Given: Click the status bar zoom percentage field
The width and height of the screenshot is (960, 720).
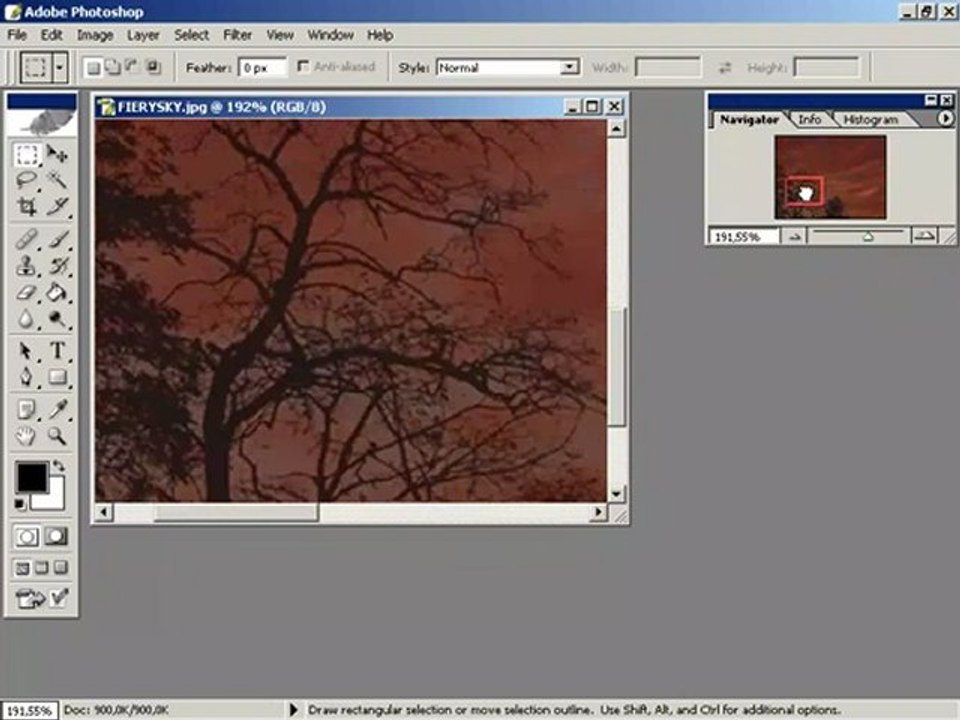Looking at the screenshot, I should point(29,711).
